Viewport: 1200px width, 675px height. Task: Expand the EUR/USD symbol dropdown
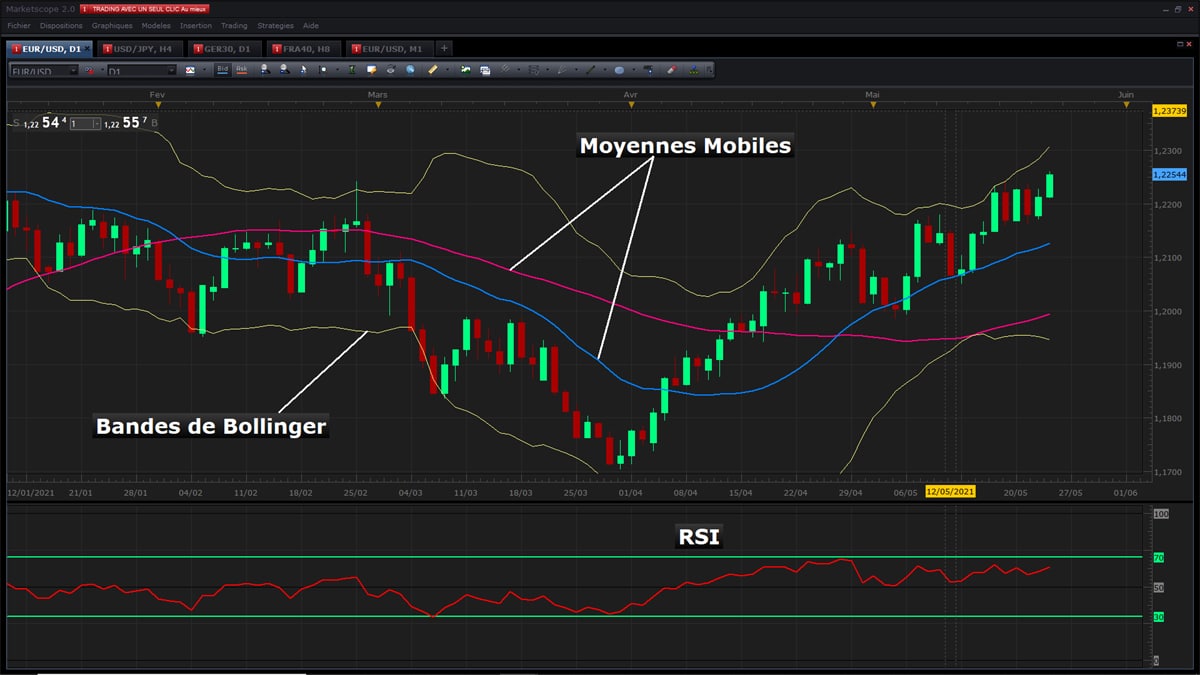click(x=73, y=70)
